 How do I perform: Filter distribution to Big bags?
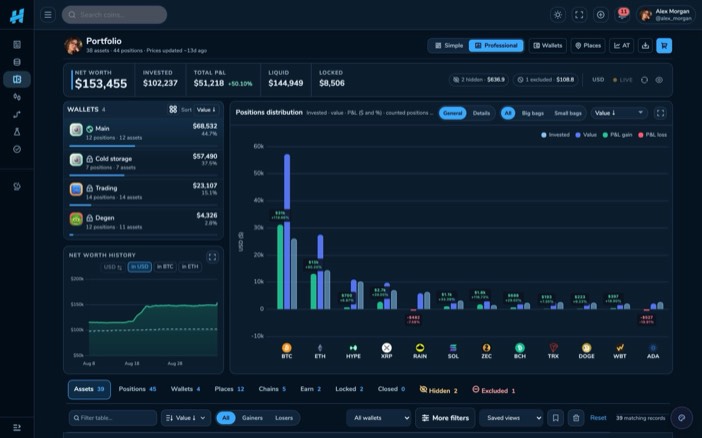point(532,113)
